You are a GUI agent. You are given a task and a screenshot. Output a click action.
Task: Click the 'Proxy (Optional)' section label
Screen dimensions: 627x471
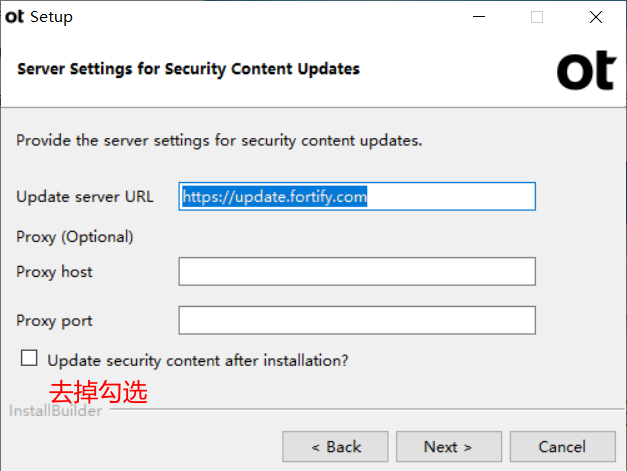[x=75, y=237]
